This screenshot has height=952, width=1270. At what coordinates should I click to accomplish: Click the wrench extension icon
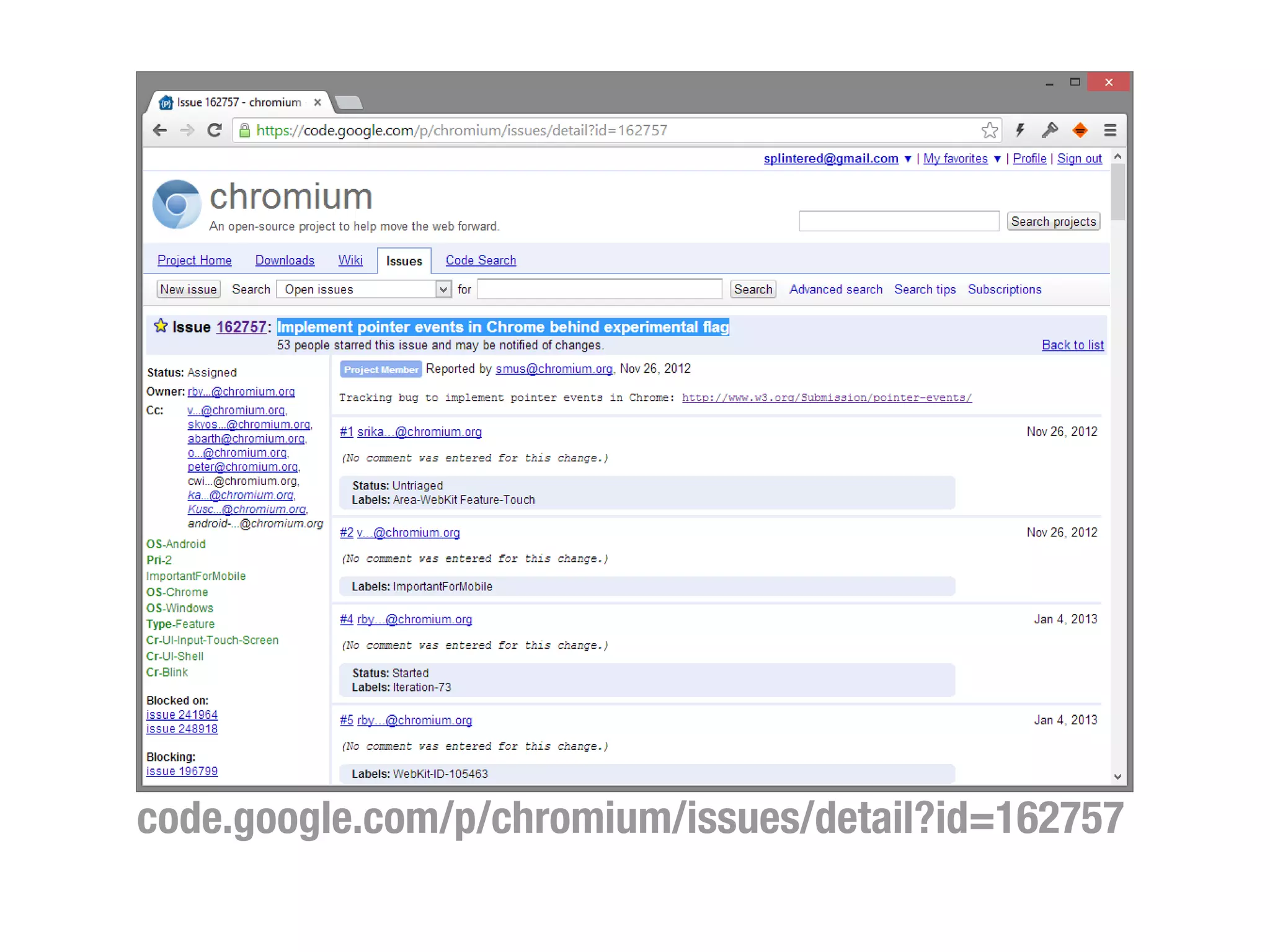[x=1050, y=130]
